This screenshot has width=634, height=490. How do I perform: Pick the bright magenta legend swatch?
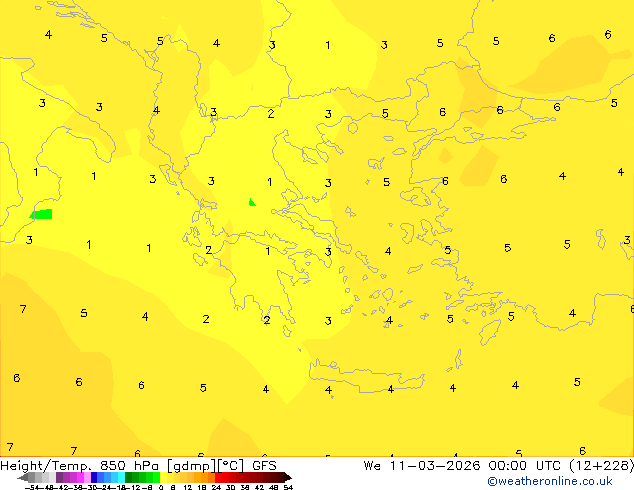tap(80, 477)
